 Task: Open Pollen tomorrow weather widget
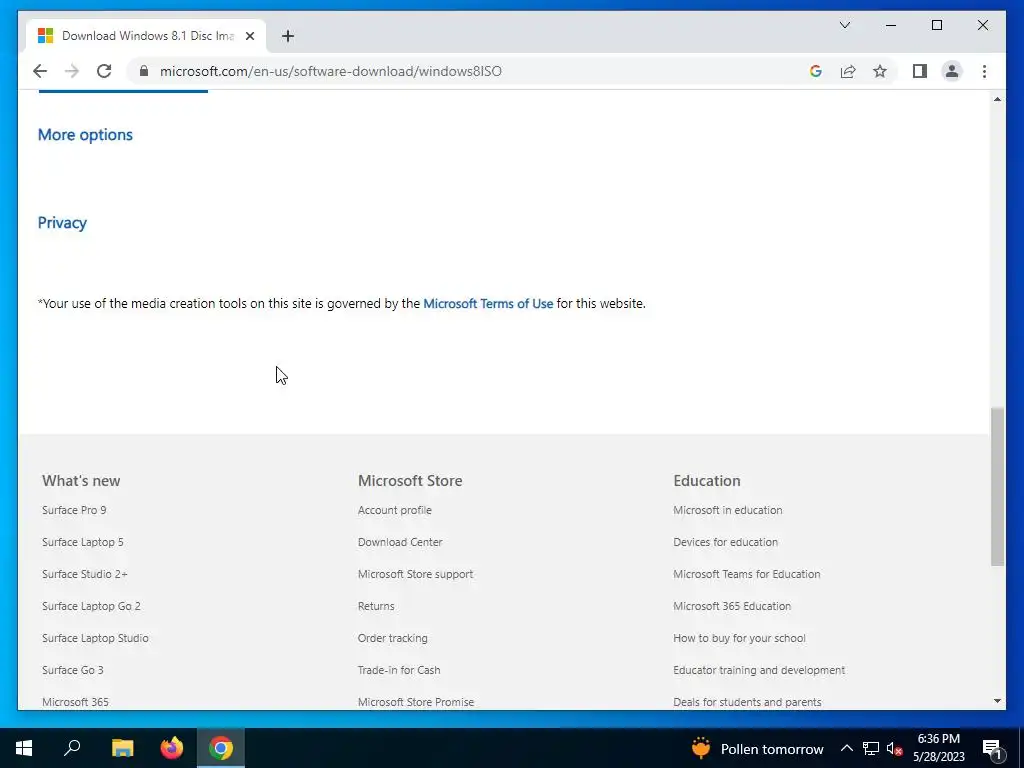click(x=758, y=748)
